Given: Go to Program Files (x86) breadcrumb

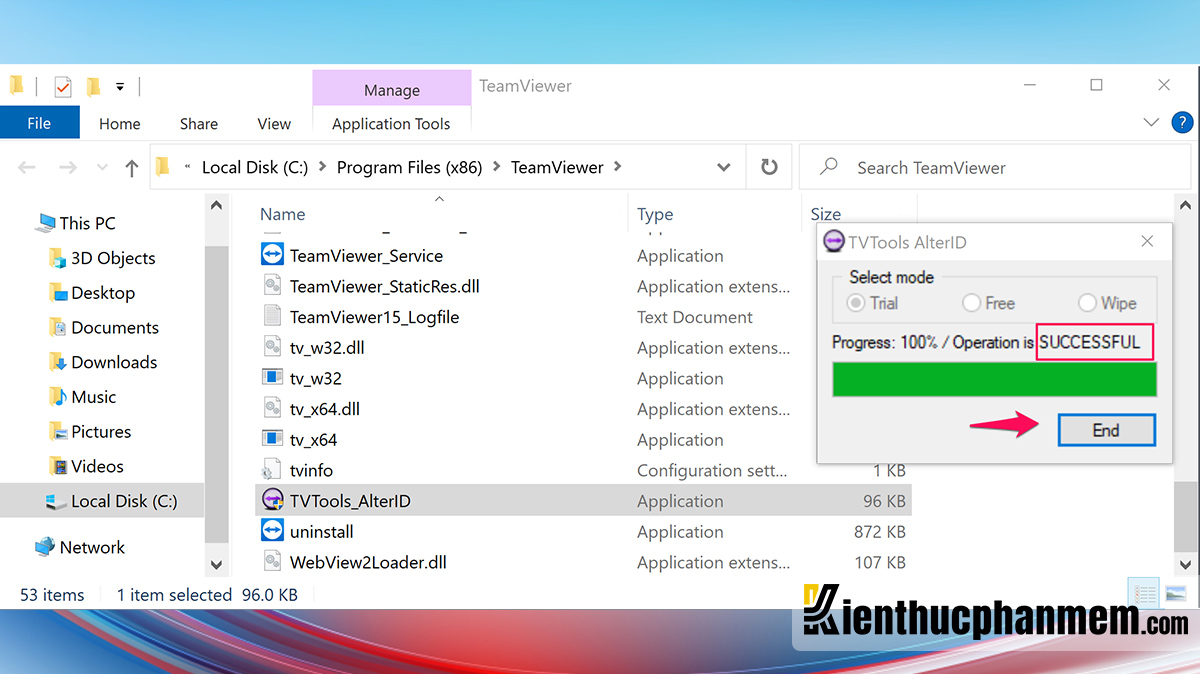Looking at the screenshot, I should (409, 167).
